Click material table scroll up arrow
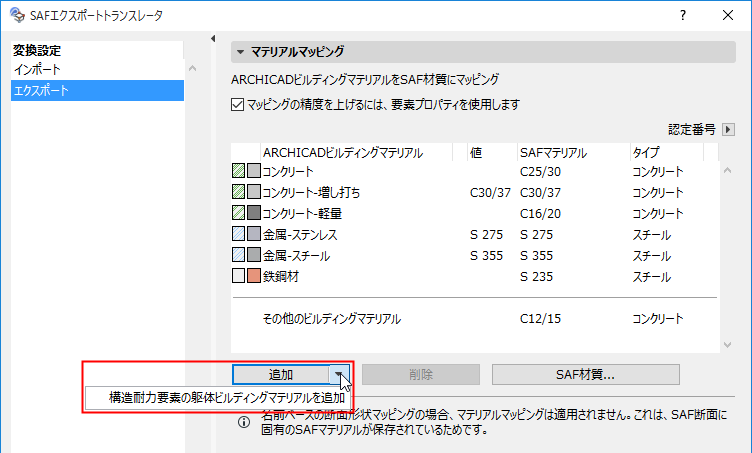Viewport: 752px width, 453px height. click(x=727, y=171)
